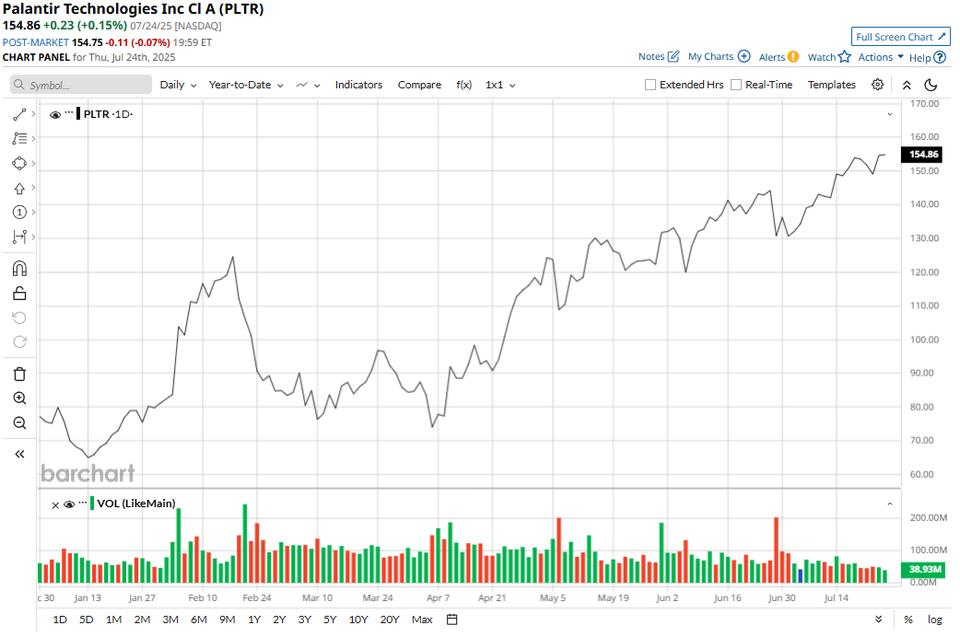Select the 10Y time range
The image size is (960, 637).
[358, 619]
